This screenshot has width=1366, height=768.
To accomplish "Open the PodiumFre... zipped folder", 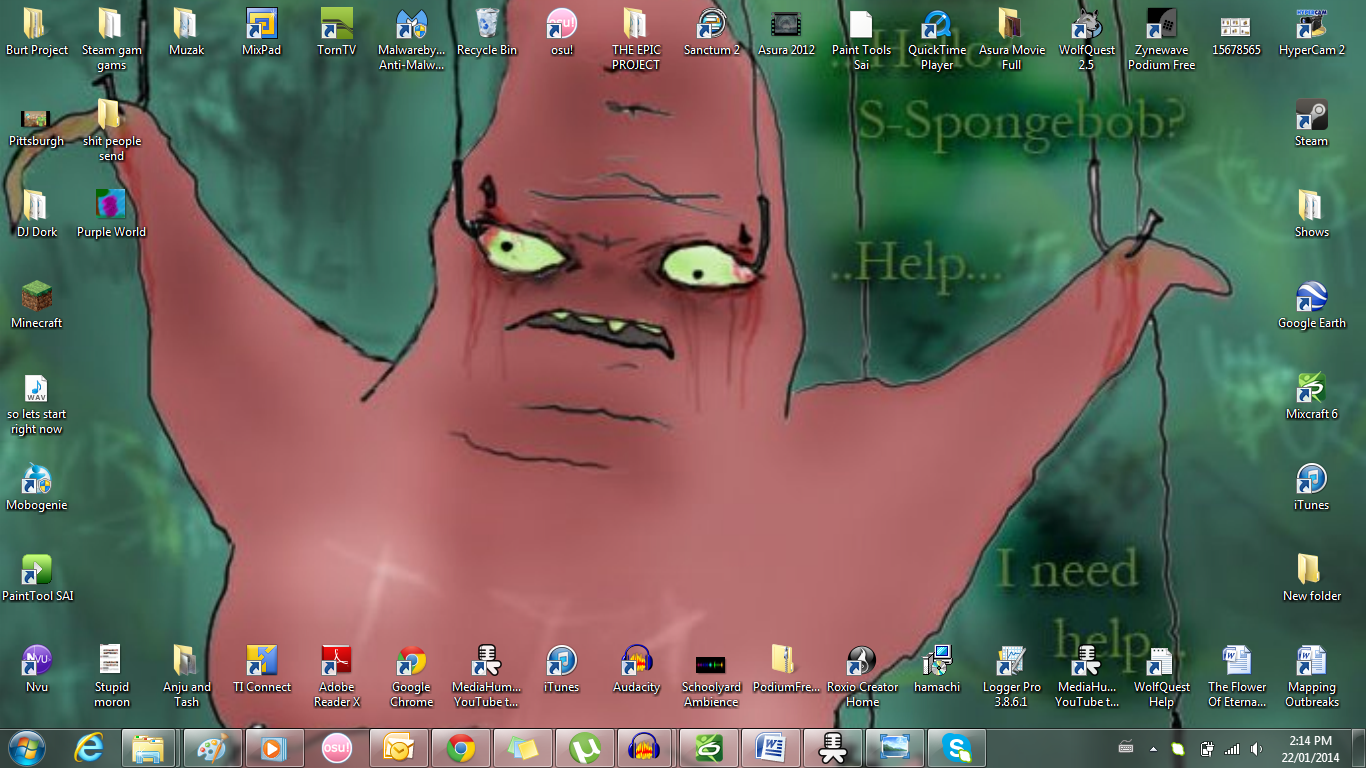I will [x=787, y=670].
